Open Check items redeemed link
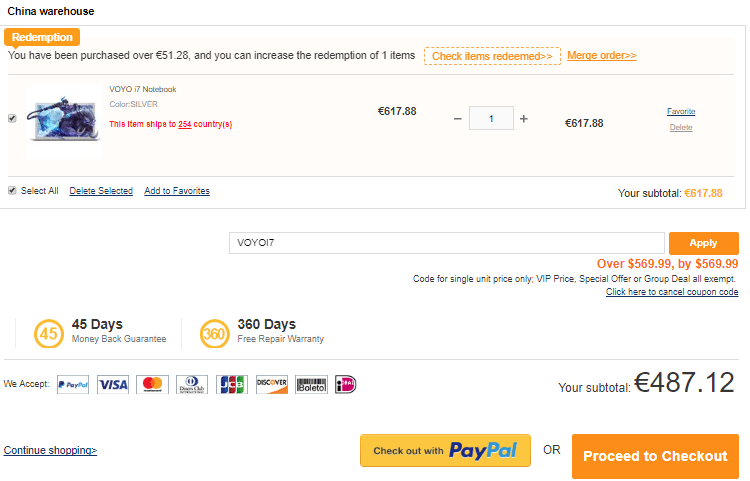 [x=492, y=56]
